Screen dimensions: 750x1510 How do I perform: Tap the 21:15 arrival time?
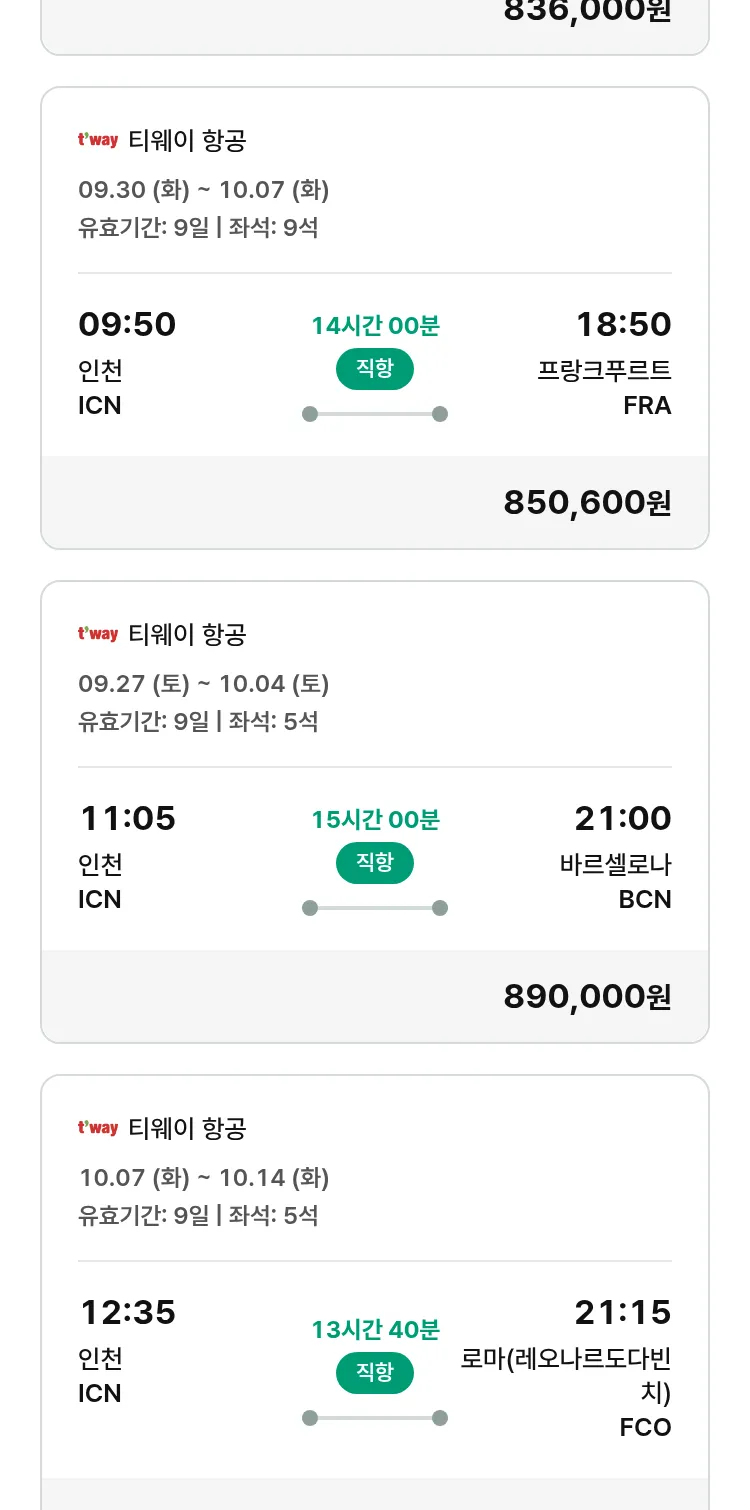pos(622,1312)
